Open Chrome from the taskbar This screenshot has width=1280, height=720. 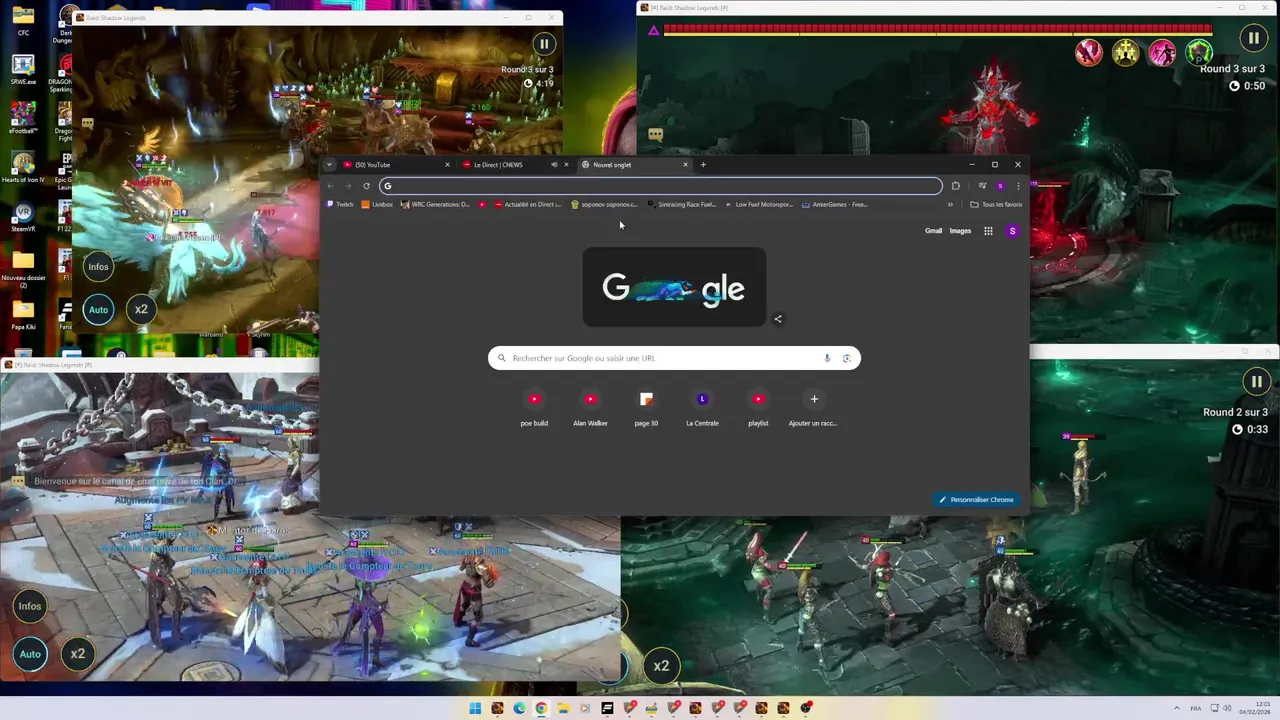tap(541, 709)
